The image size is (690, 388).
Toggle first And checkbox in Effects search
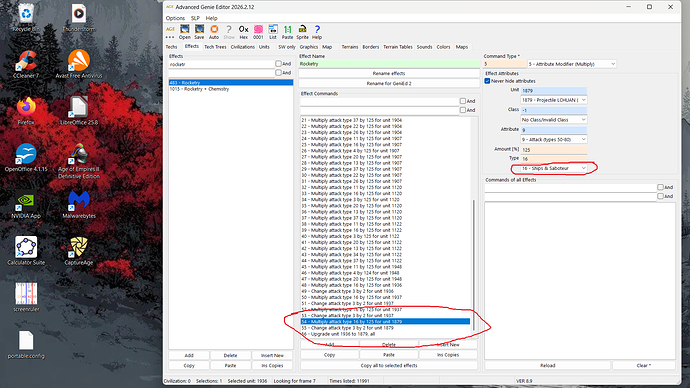tap(278, 64)
